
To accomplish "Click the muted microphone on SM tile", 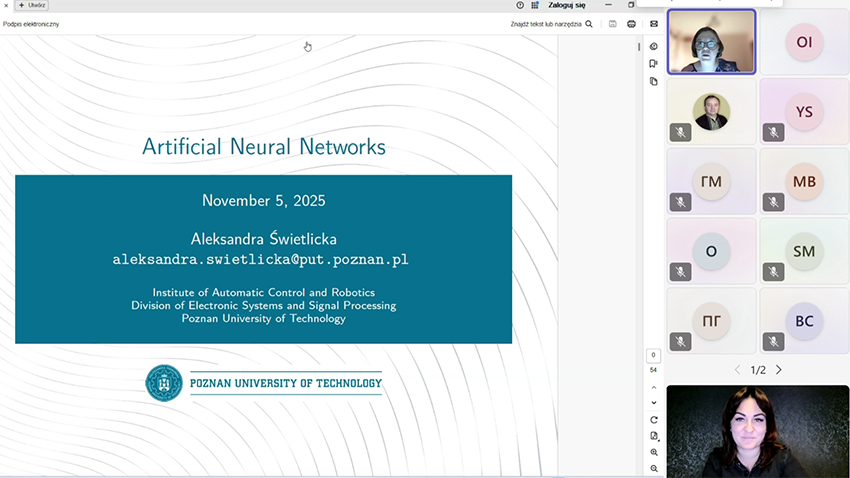I will pos(773,272).
